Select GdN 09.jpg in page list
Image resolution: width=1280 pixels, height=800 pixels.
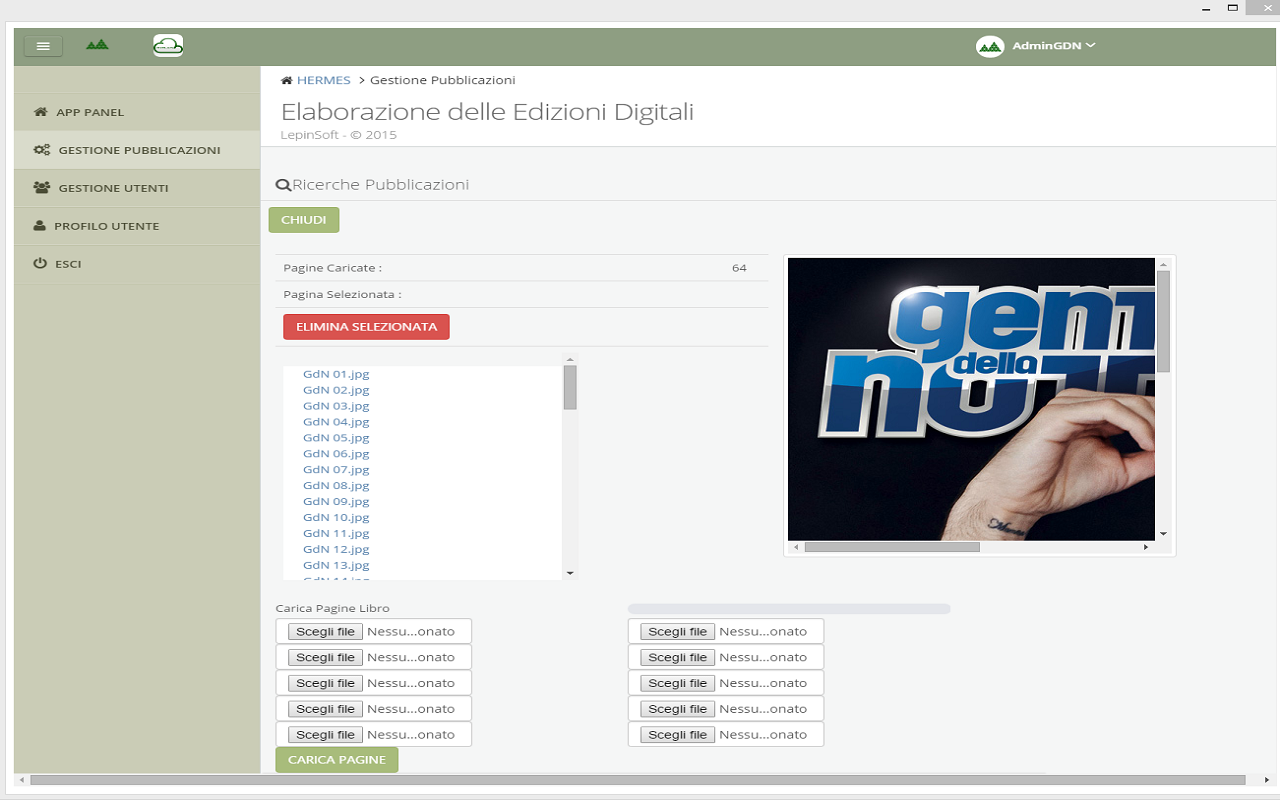[x=336, y=502]
